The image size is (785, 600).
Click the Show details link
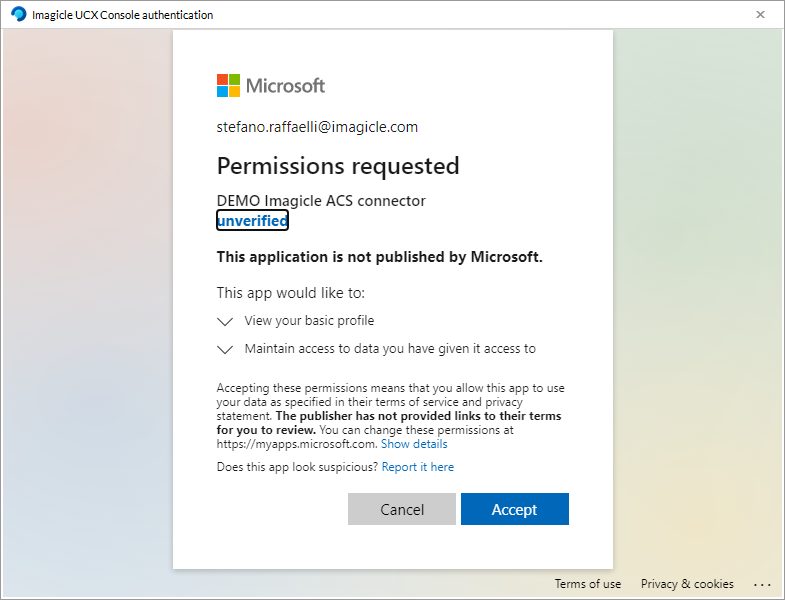pos(414,444)
